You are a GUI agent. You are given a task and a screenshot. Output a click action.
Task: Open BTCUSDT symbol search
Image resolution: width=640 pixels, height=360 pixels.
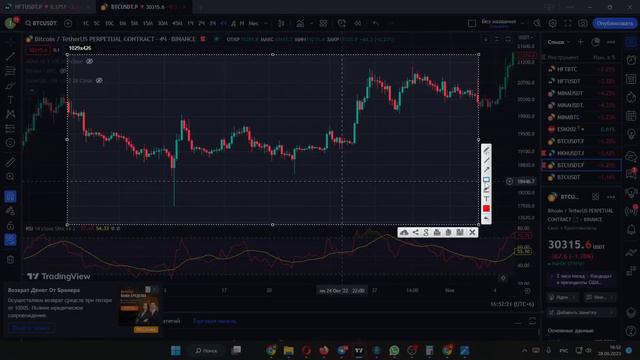click(x=41, y=23)
